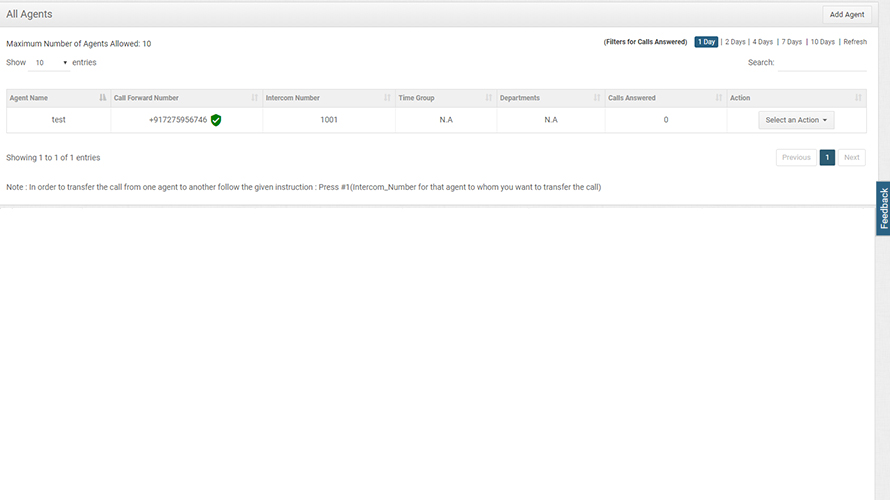Click the Refresh link
The image size is (890, 500).
point(855,42)
